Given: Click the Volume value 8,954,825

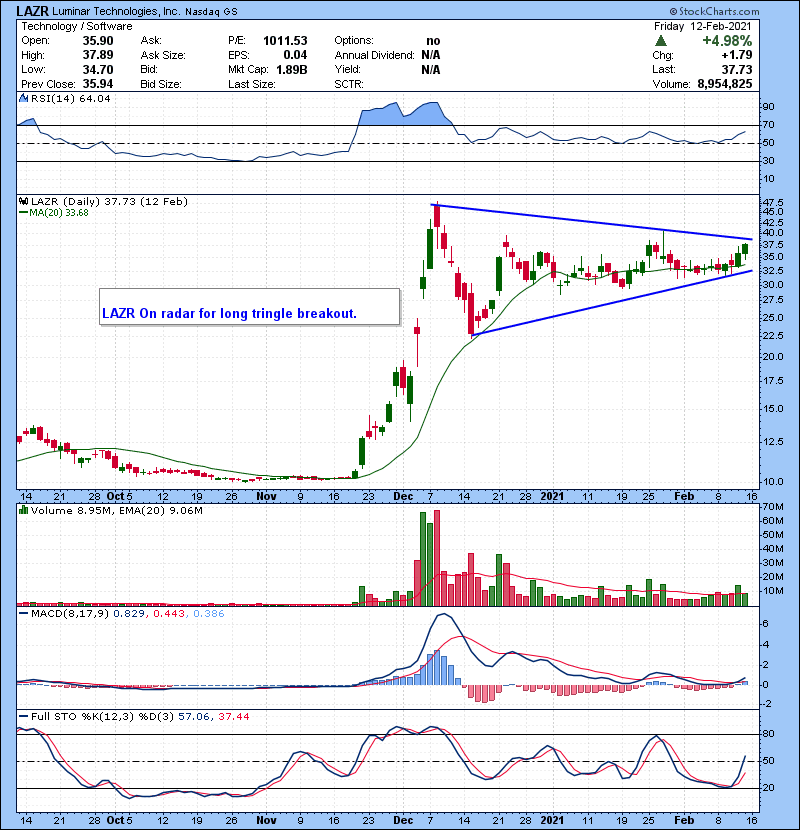Looking at the screenshot, I should pyautogui.click(x=725, y=84).
